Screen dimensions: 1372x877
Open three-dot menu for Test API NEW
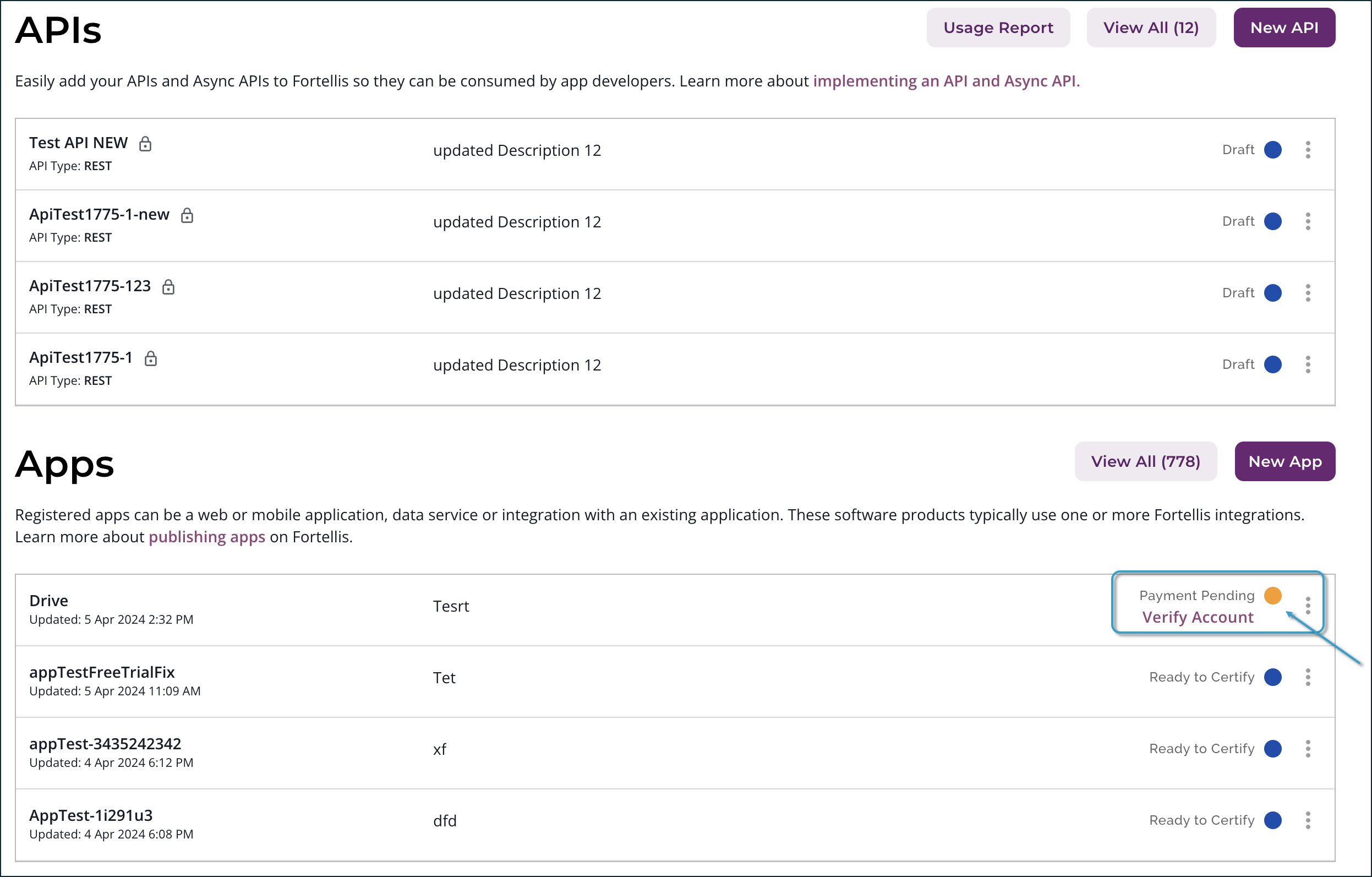coord(1308,150)
